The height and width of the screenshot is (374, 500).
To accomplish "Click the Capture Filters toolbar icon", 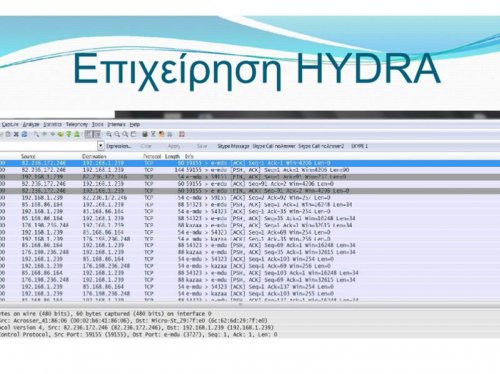I will tap(145, 134).
